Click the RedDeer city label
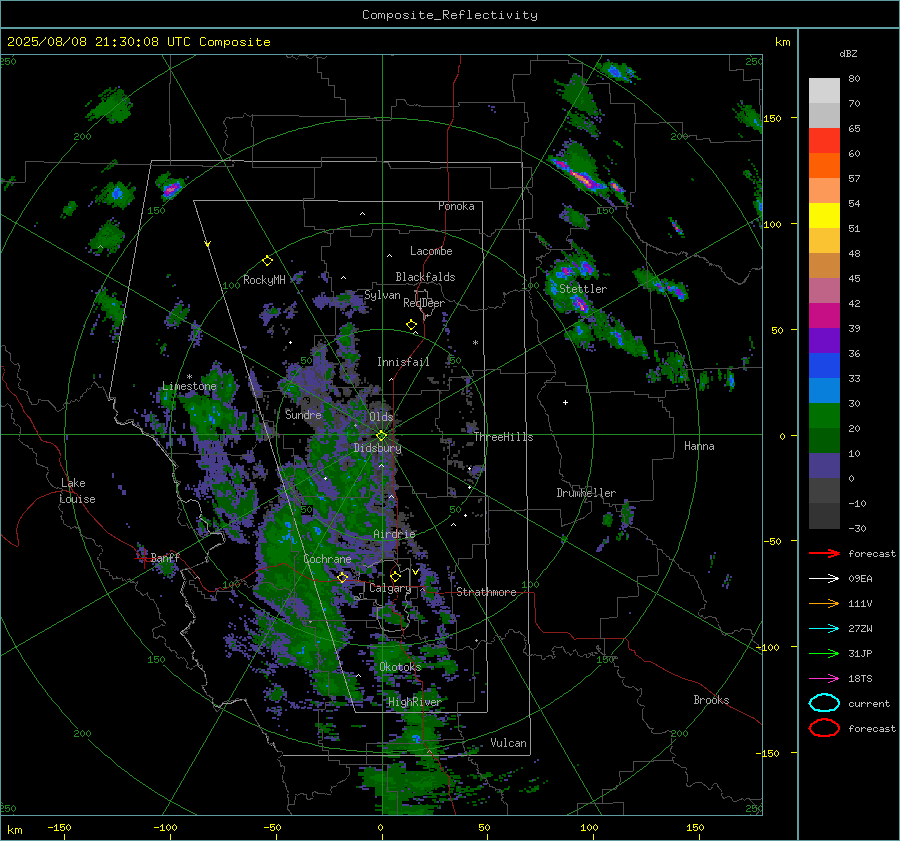This screenshot has width=900, height=841. (424, 303)
